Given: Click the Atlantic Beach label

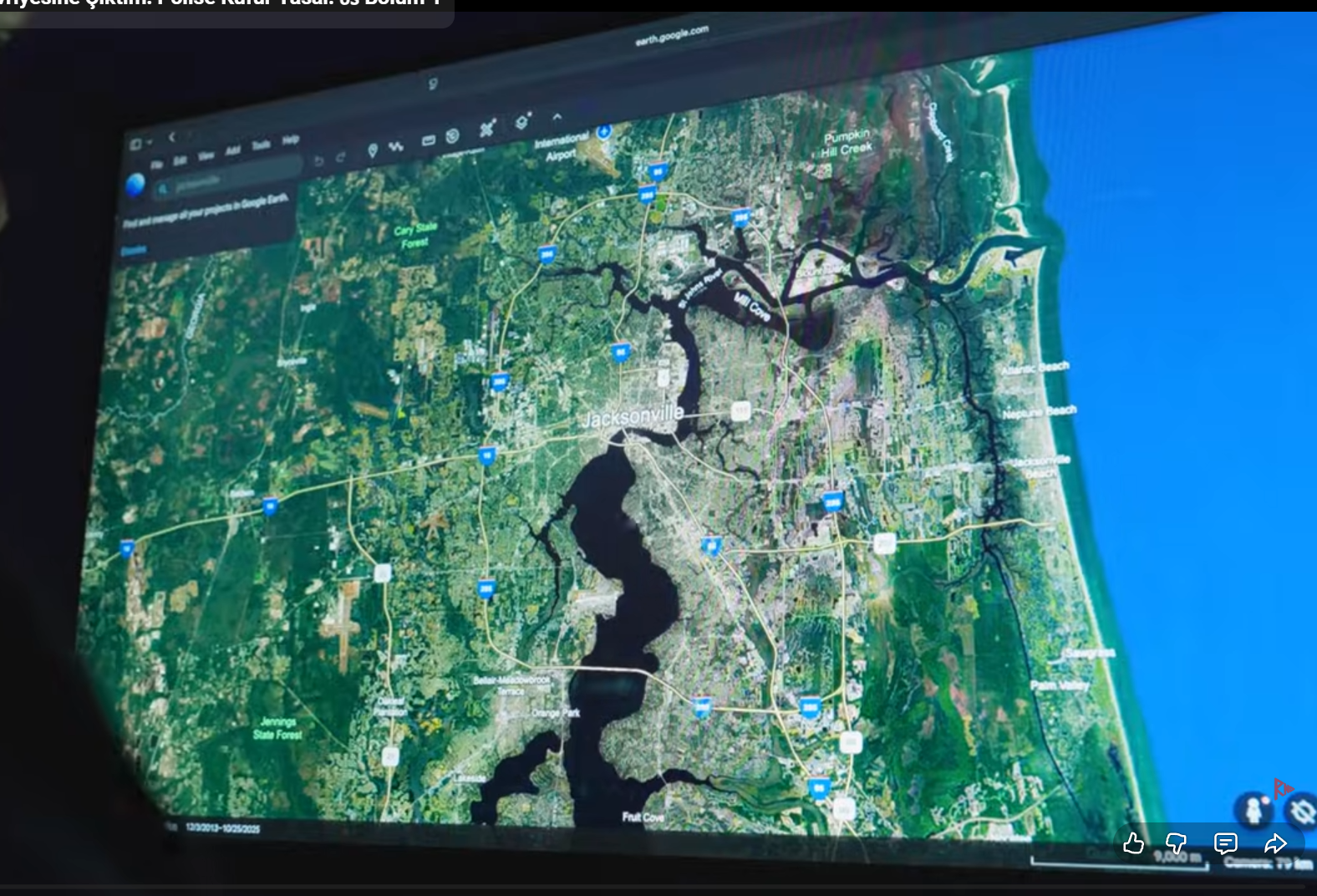Looking at the screenshot, I should pyautogui.click(x=1035, y=368).
